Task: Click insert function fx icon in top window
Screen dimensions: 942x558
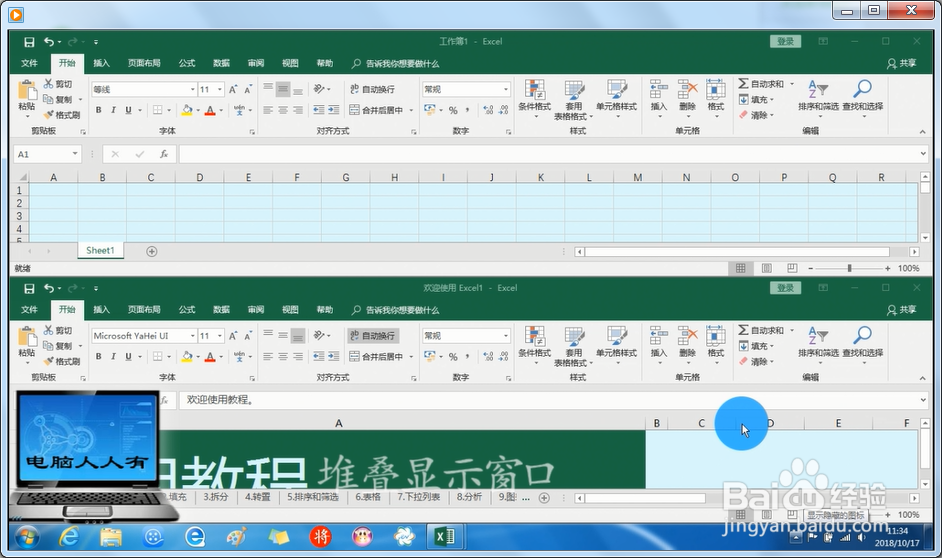Action: pos(163,154)
